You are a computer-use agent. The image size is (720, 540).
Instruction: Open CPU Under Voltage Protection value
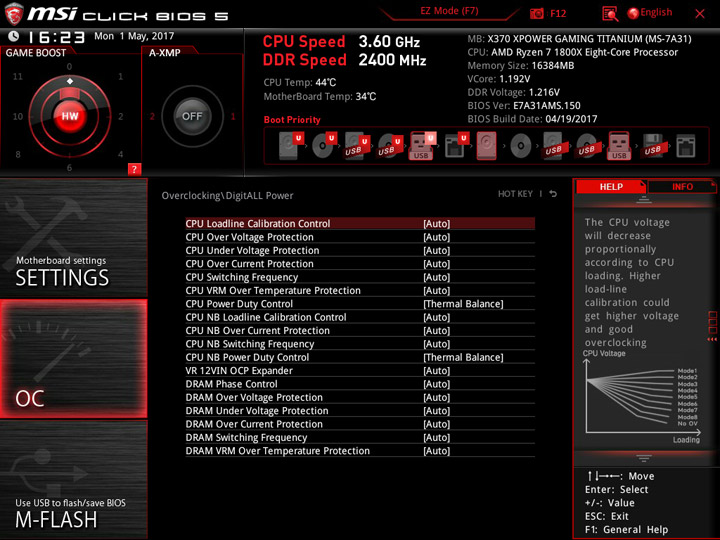(x=437, y=250)
